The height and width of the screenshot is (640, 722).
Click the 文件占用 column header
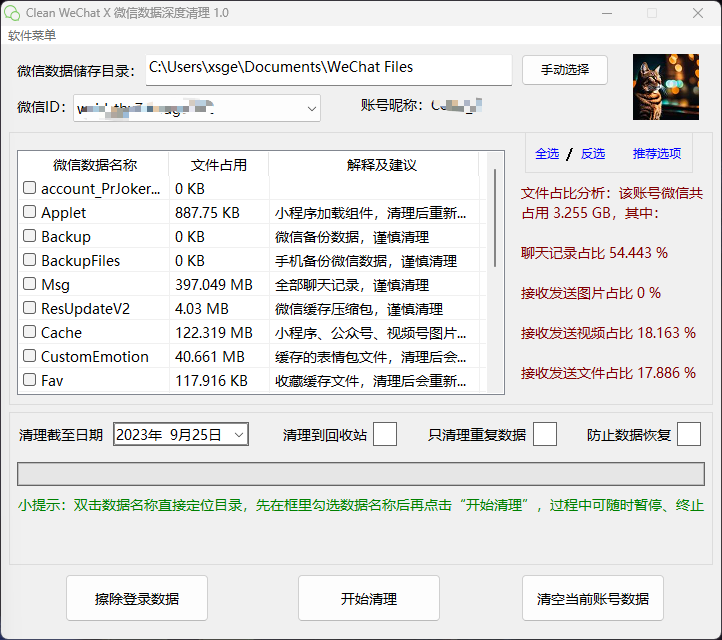point(219,164)
